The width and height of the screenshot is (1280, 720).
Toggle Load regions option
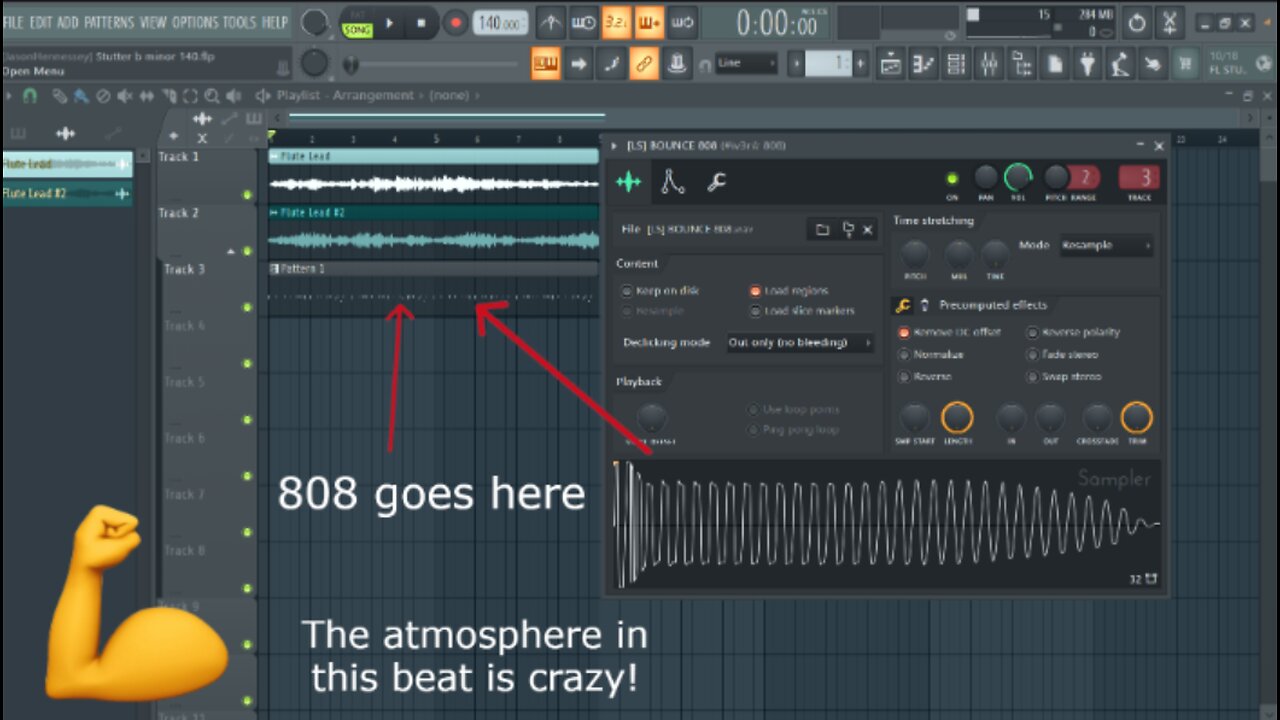pos(789,291)
